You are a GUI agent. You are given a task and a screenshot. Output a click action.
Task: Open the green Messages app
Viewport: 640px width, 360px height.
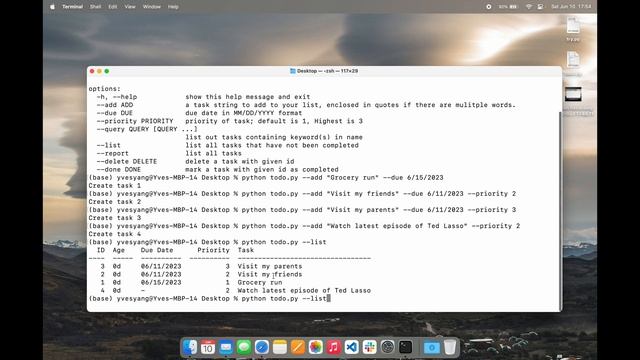244,347
